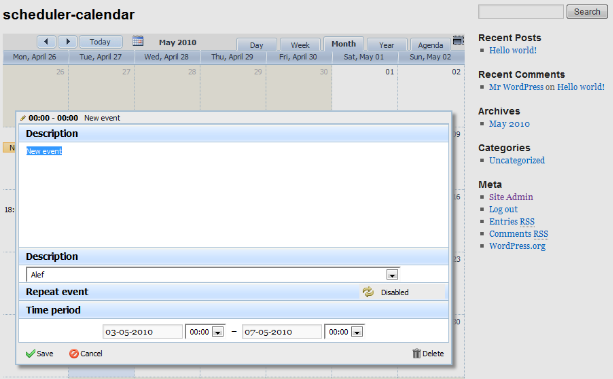Click the May 2010 month label
This screenshot has width=613, height=379.
click(178, 42)
